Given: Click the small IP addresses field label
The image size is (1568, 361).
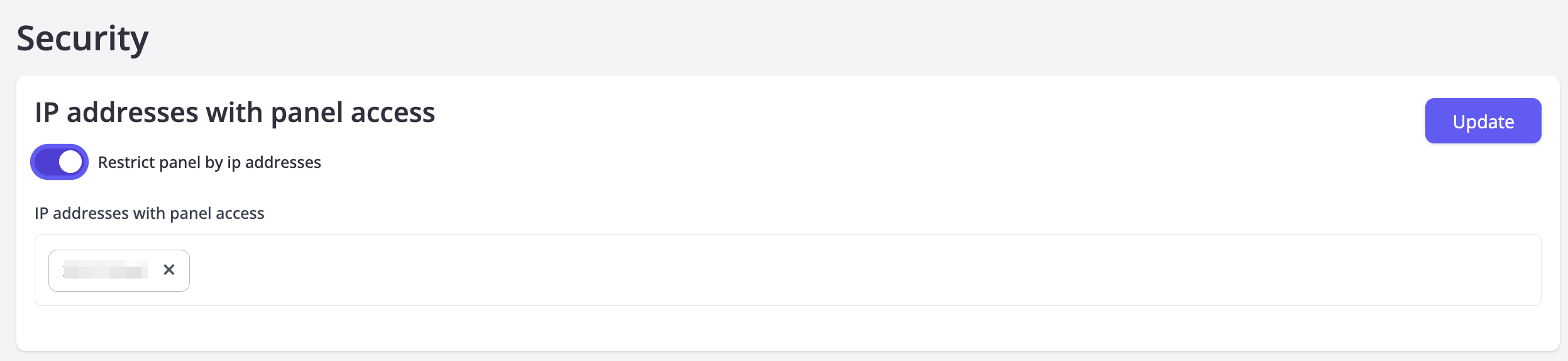Looking at the screenshot, I should 149,213.
